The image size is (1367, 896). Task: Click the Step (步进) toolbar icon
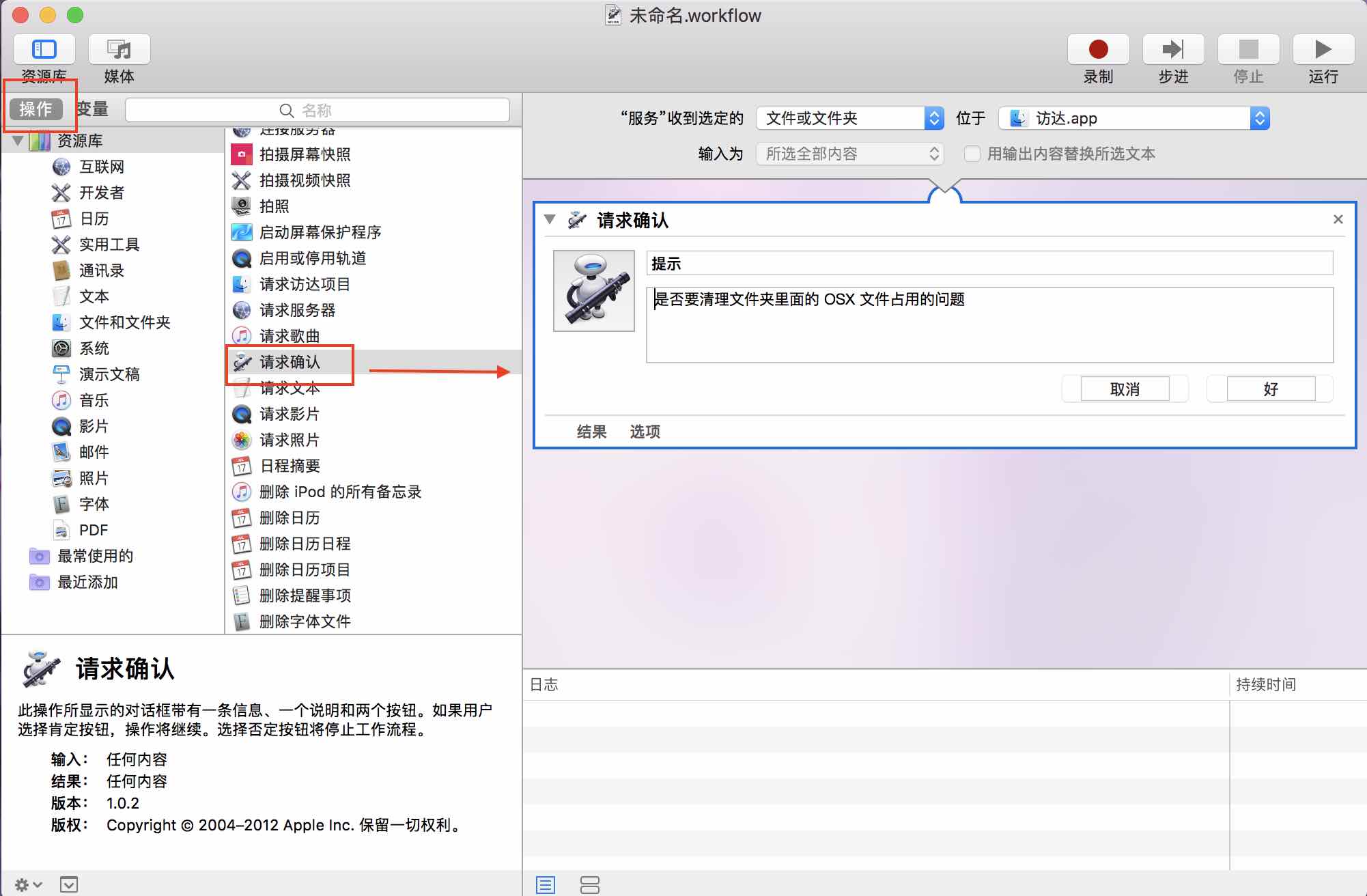tap(1173, 50)
